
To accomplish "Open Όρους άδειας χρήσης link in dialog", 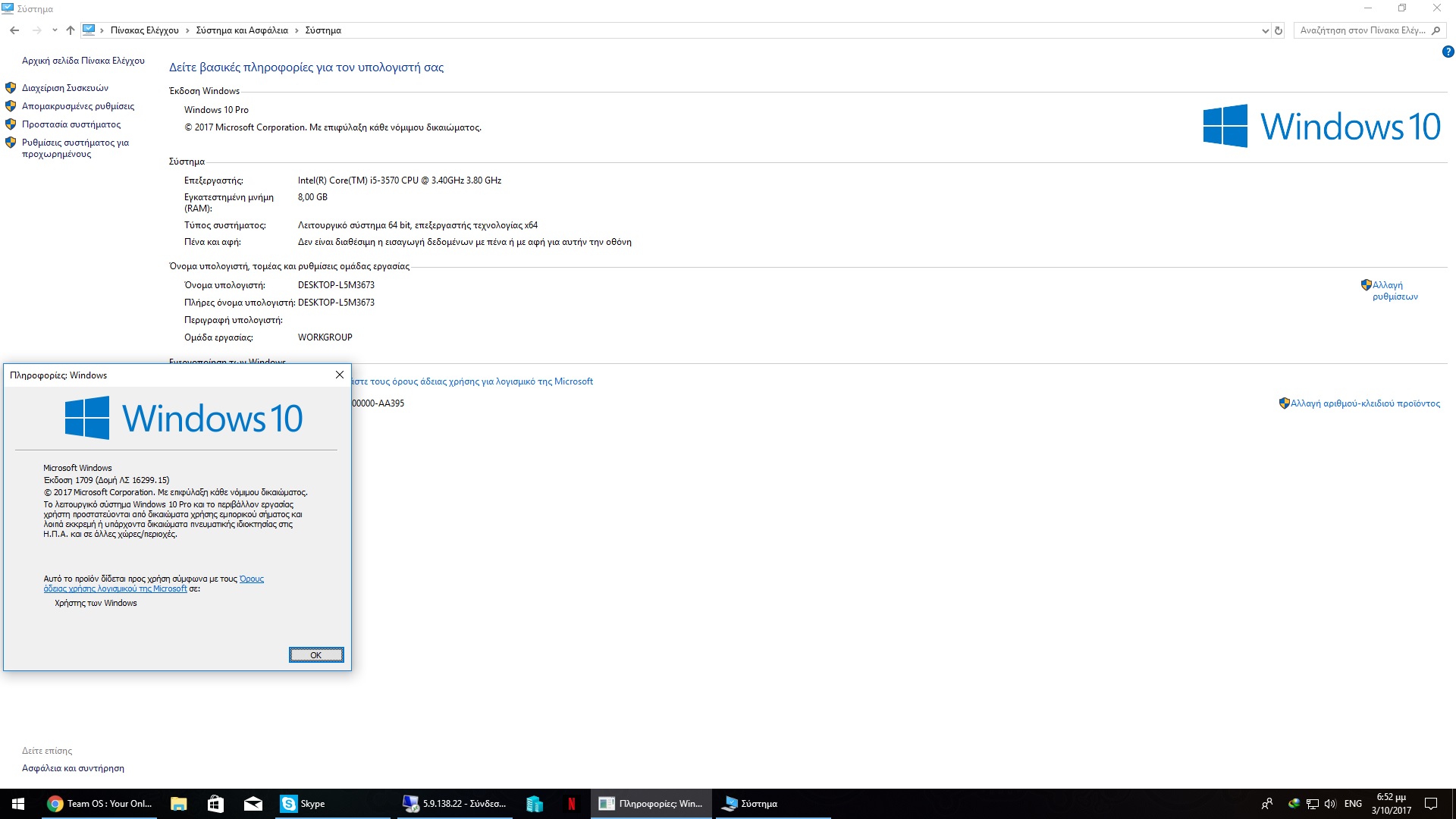I will coord(154,583).
